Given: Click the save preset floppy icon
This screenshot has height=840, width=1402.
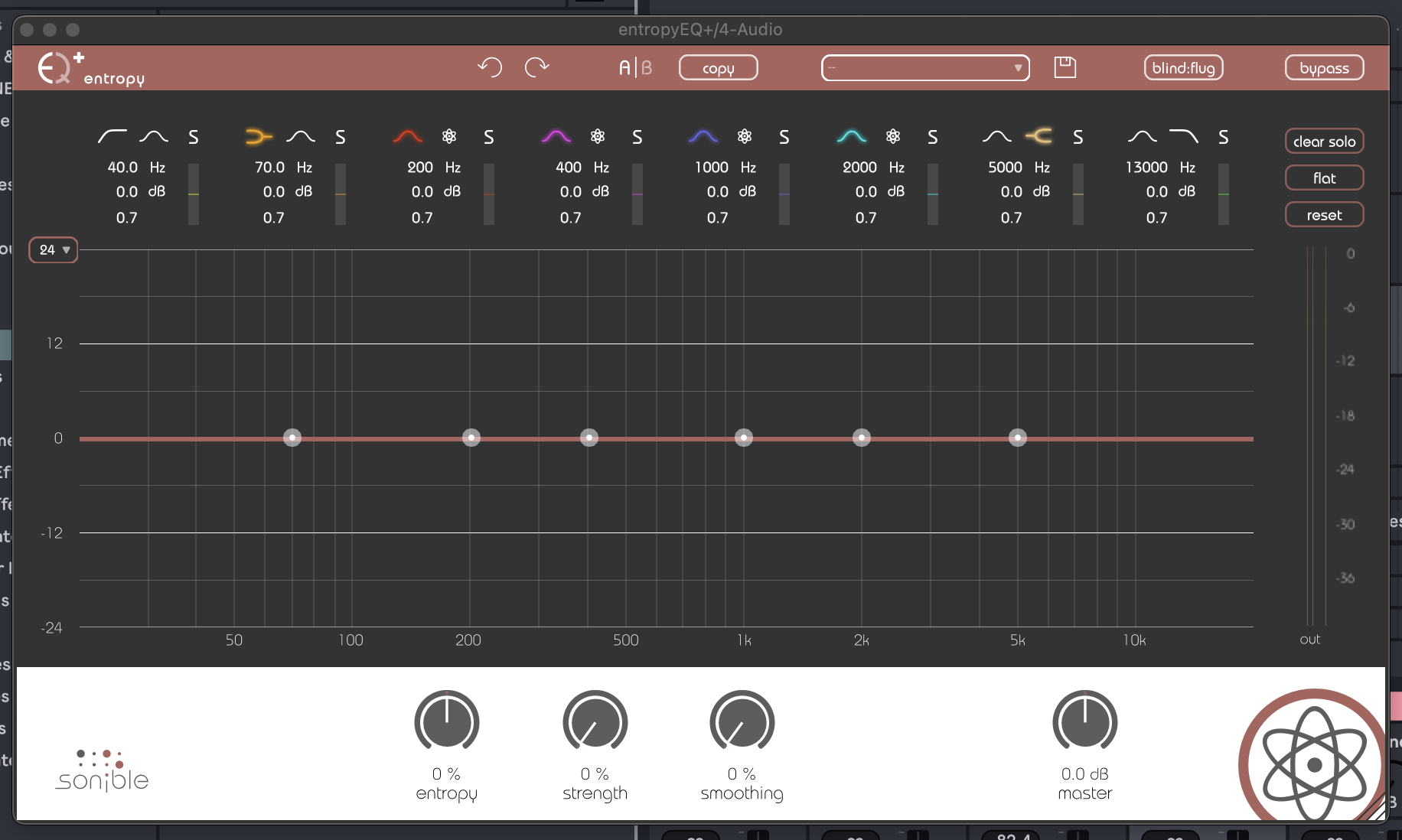Looking at the screenshot, I should pos(1065,67).
